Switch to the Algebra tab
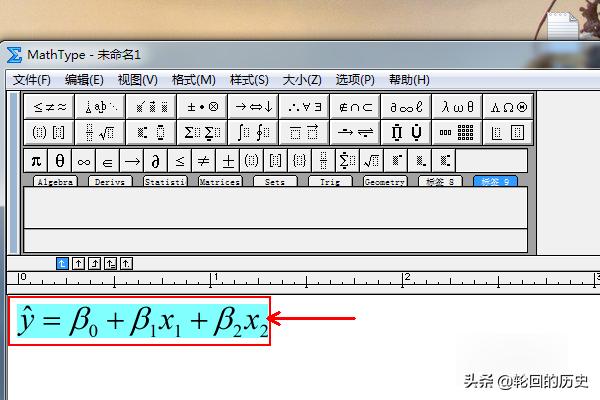 [55, 182]
